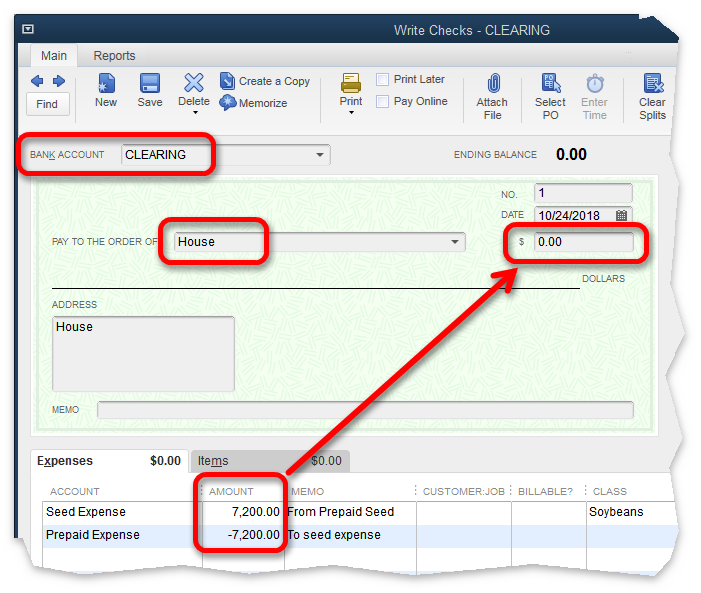Click Clear Splits icon
The image size is (701, 593).
coord(653,83)
